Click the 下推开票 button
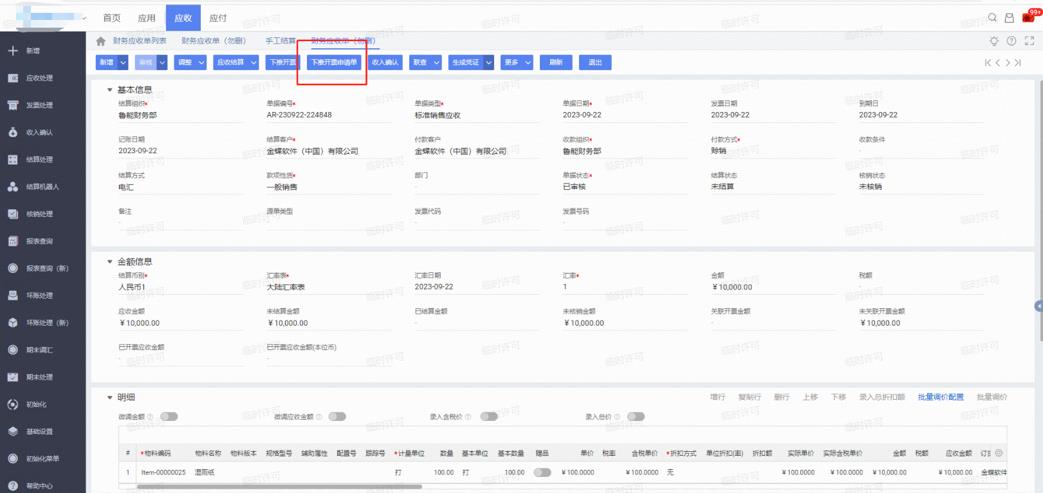Screen dimensions: 1043x493 click(x=283, y=63)
